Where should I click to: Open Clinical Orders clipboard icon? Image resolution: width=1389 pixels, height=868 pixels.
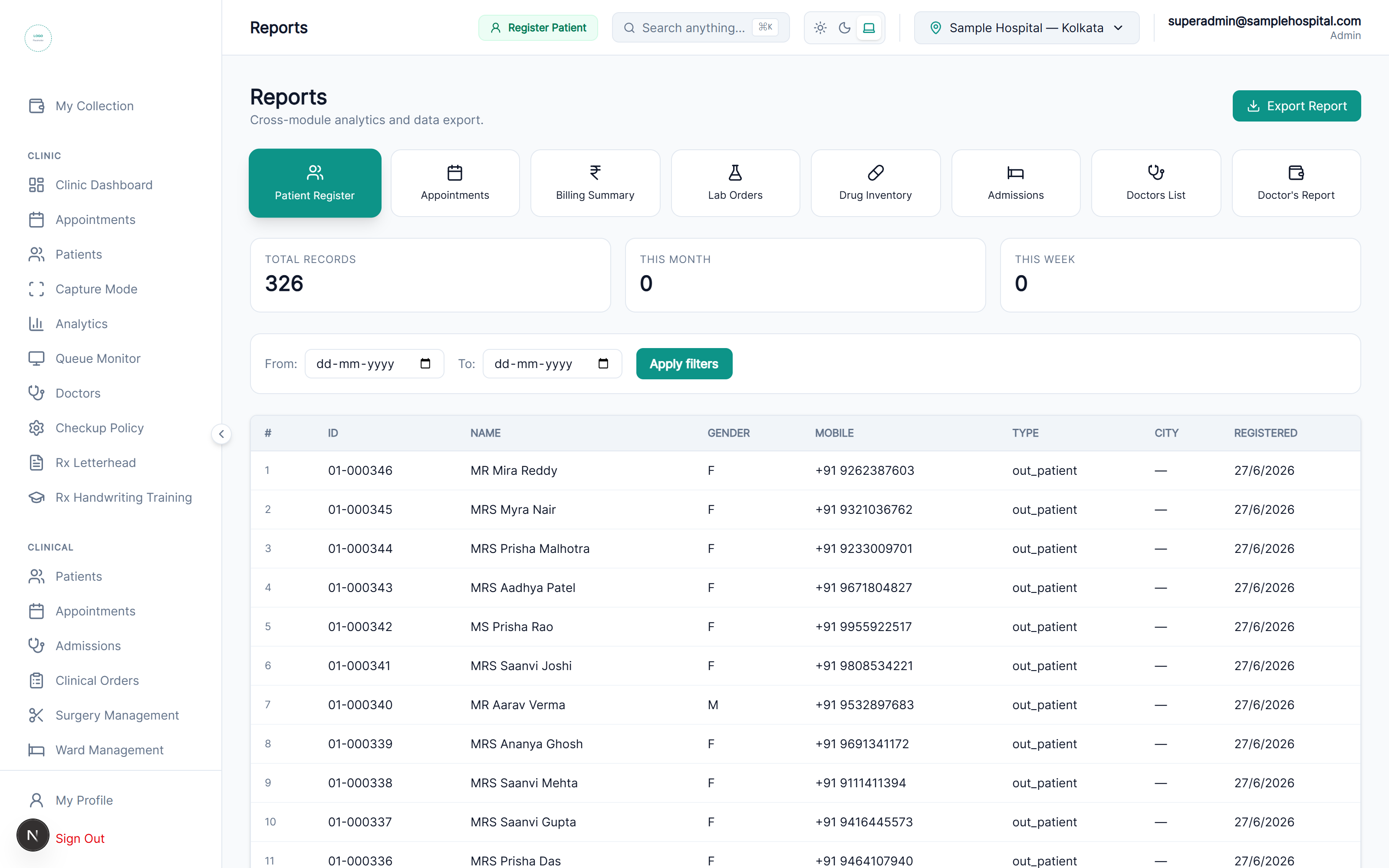(x=36, y=680)
